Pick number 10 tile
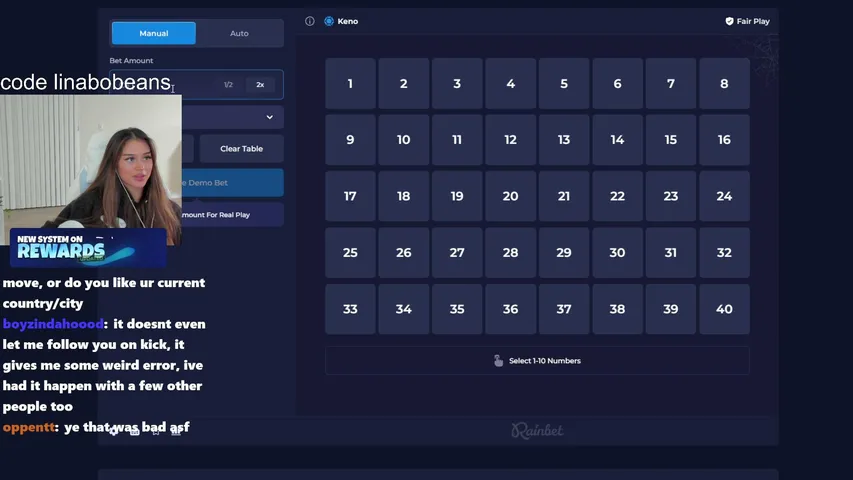 pyautogui.click(x=404, y=140)
